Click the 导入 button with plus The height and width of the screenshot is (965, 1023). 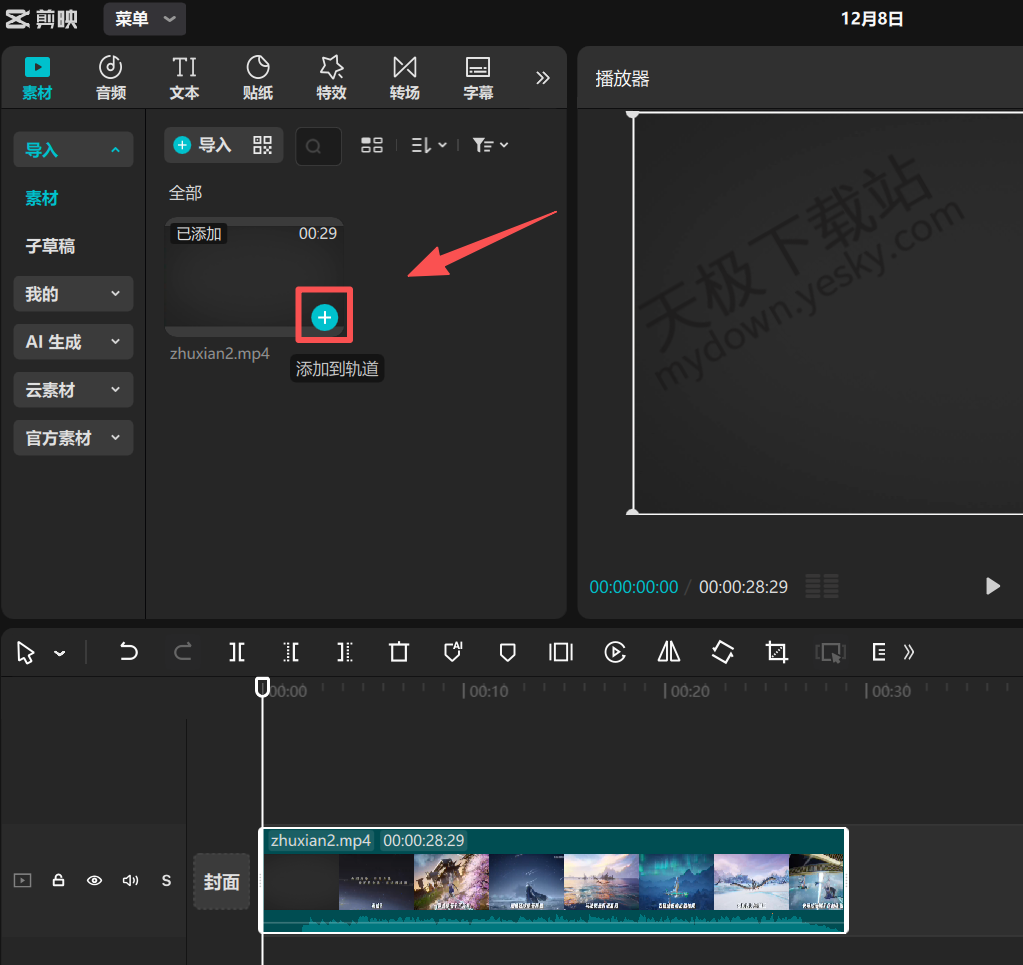pos(203,145)
